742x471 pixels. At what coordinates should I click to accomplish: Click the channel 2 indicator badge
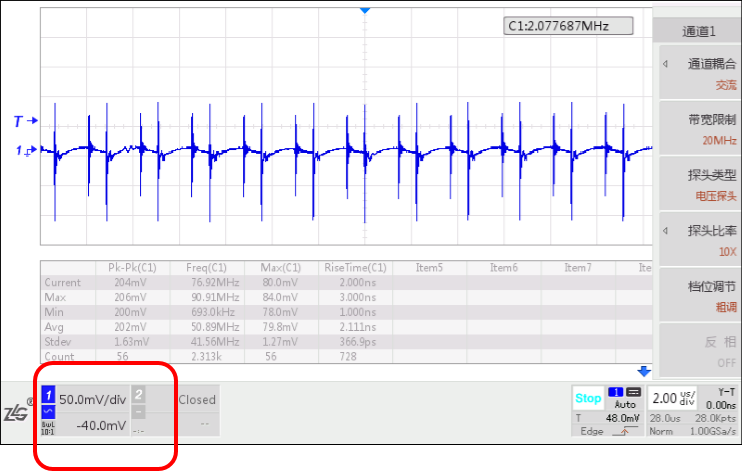click(x=139, y=394)
